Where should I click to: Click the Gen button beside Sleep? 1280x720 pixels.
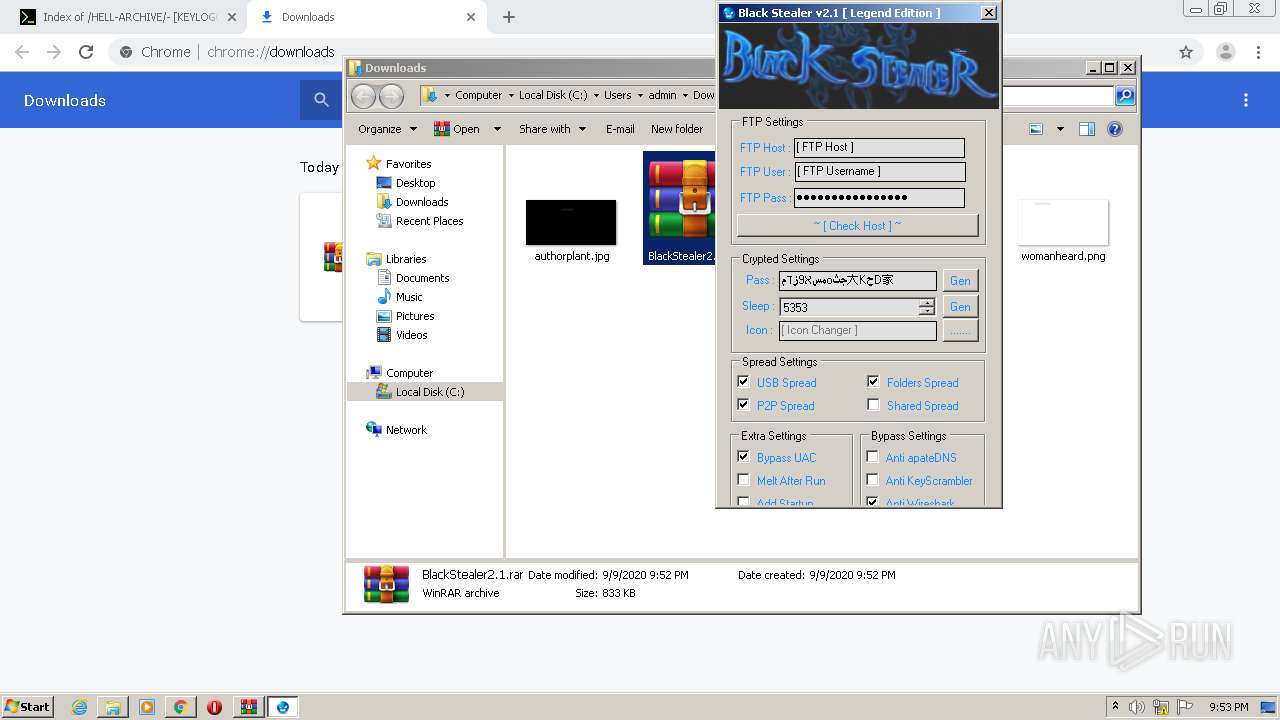[x=960, y=307]
